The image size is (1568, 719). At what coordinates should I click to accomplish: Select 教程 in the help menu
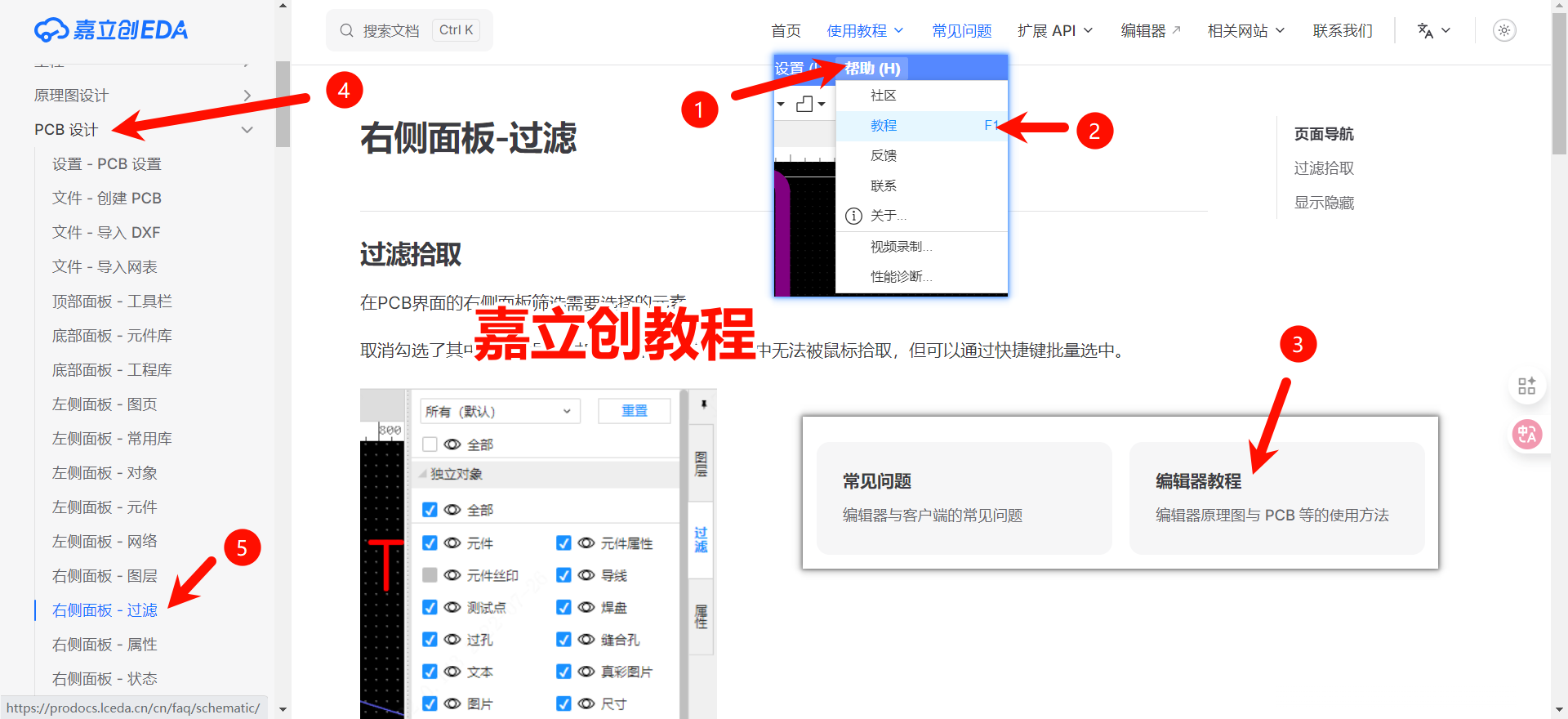click(x=921, y=125)
